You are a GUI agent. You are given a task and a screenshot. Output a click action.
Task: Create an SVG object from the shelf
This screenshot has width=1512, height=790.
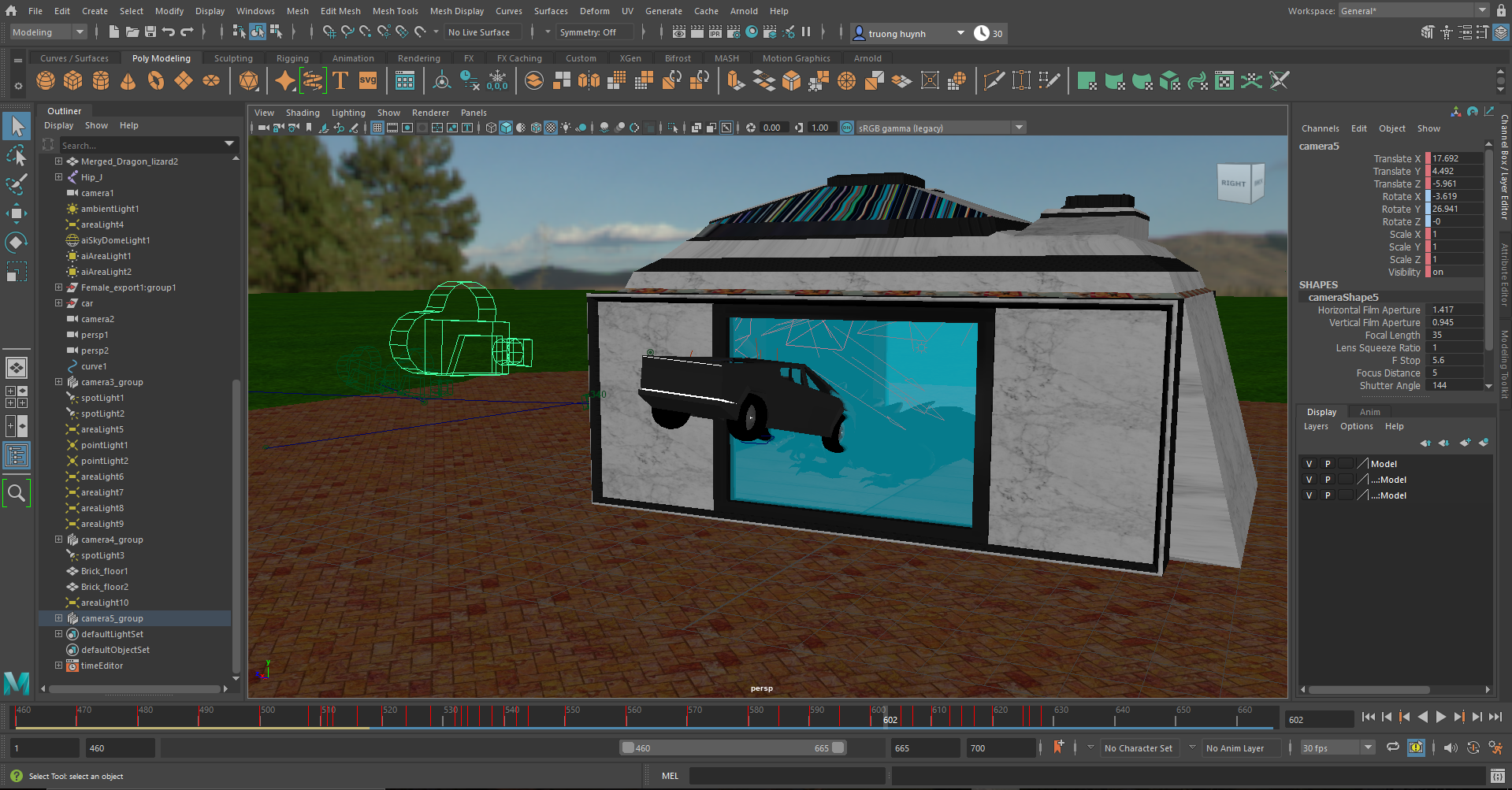tap(367, 80)
